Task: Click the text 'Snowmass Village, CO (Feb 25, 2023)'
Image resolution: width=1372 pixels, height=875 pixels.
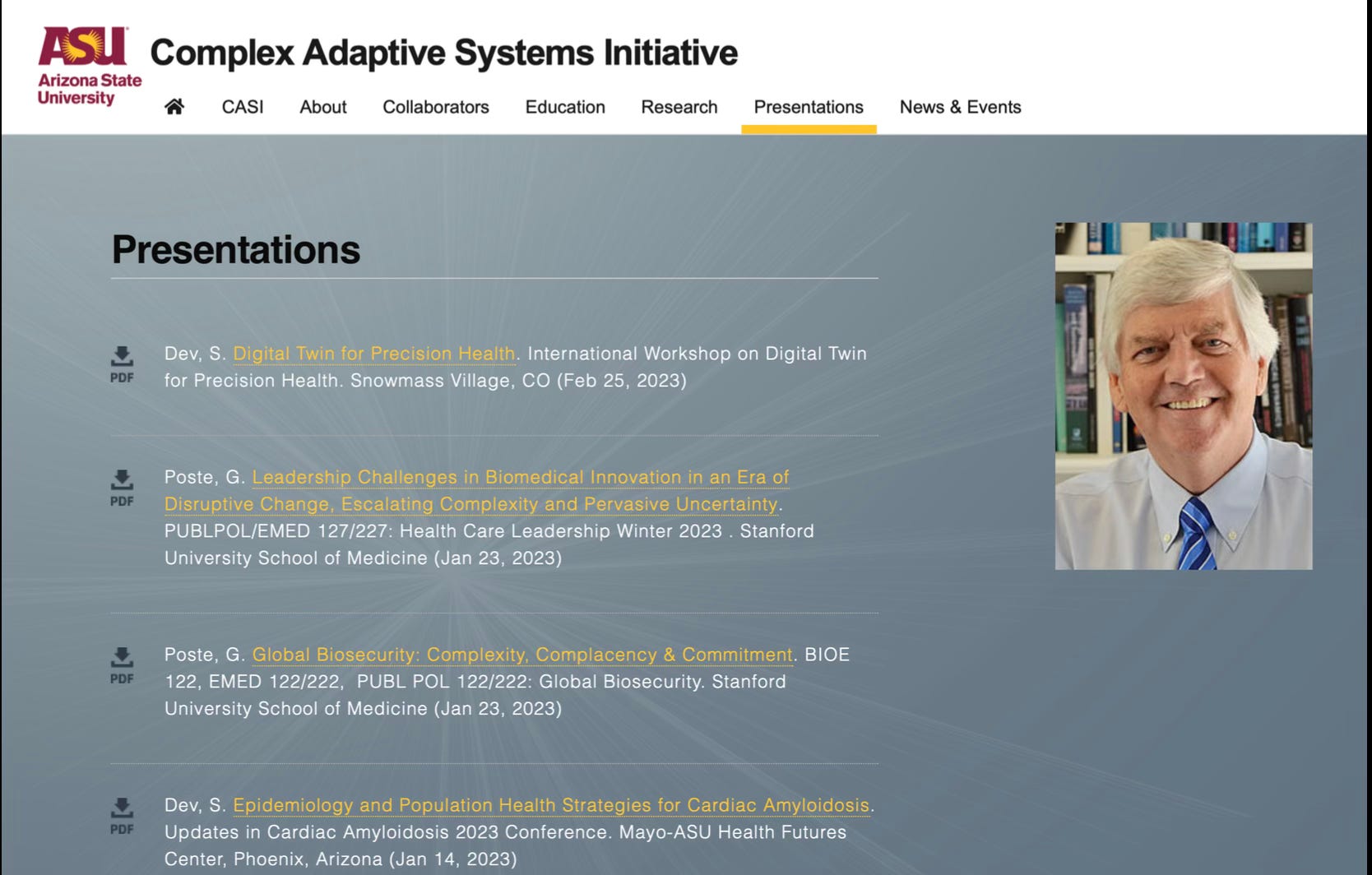Action: point(518,381)
